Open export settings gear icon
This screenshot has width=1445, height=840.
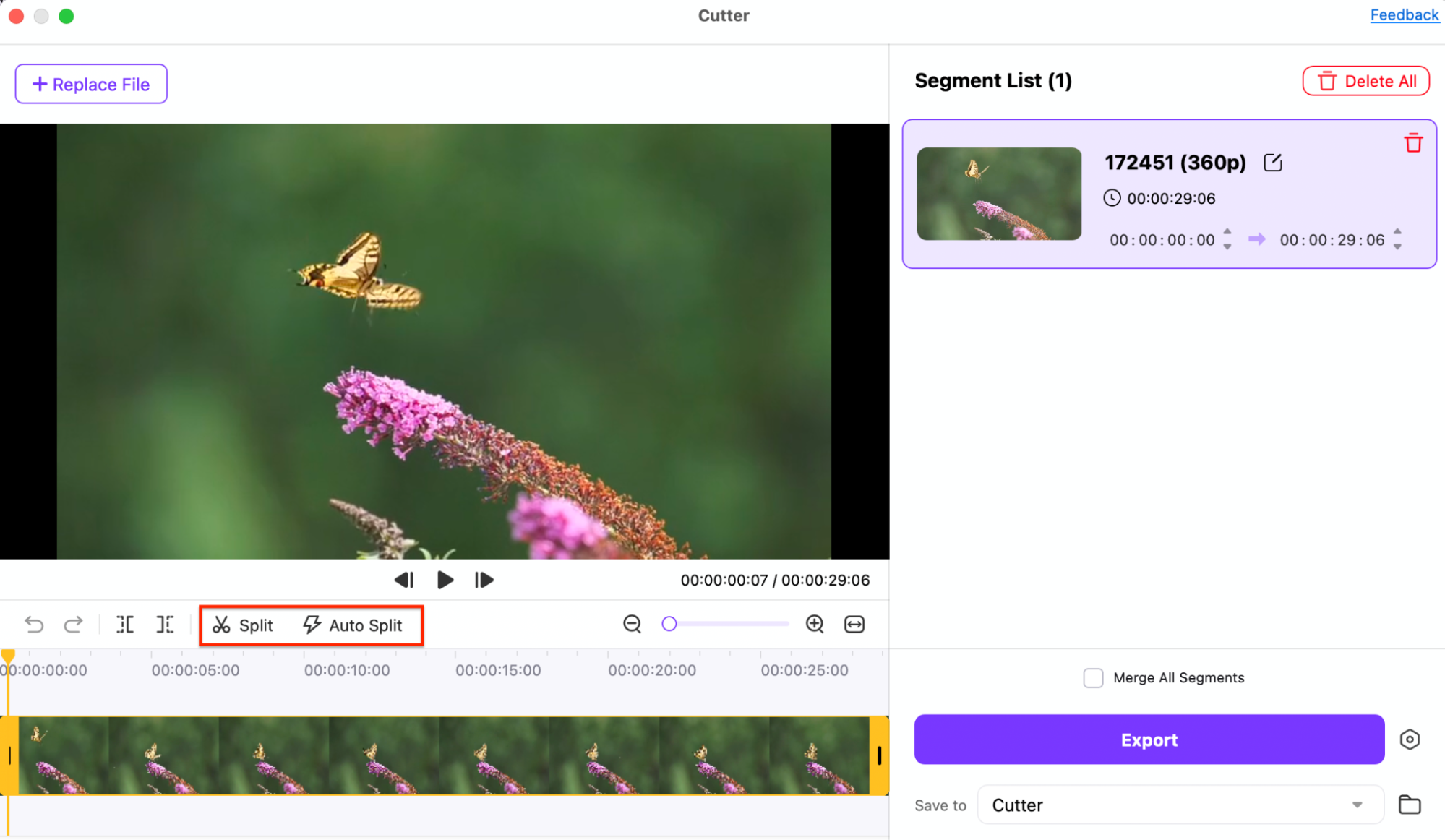(1410, 740)
